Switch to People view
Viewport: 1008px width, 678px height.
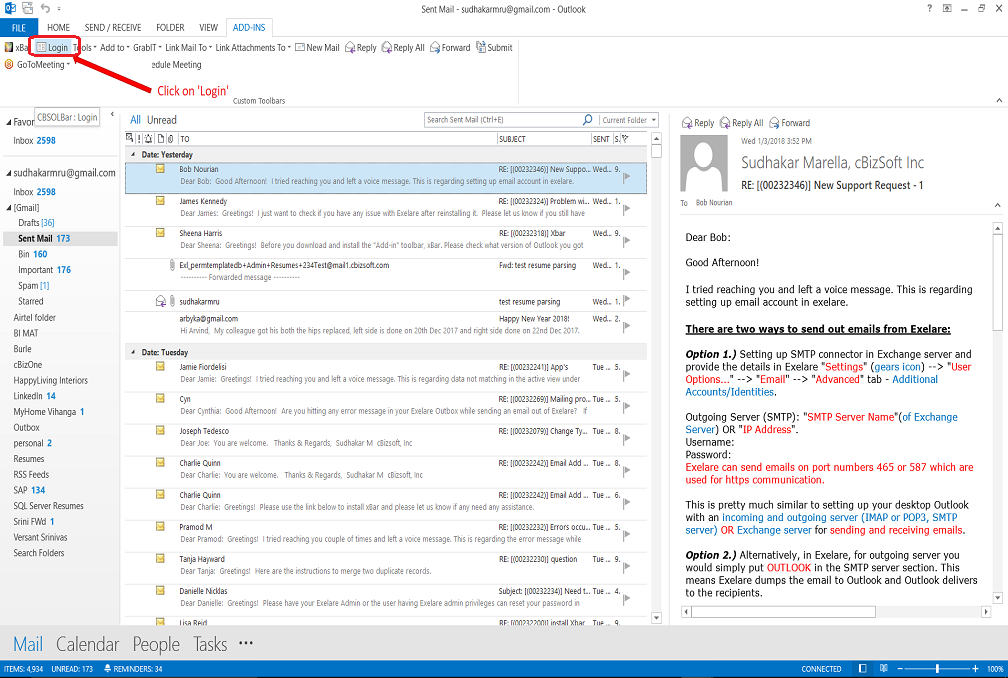156,644
